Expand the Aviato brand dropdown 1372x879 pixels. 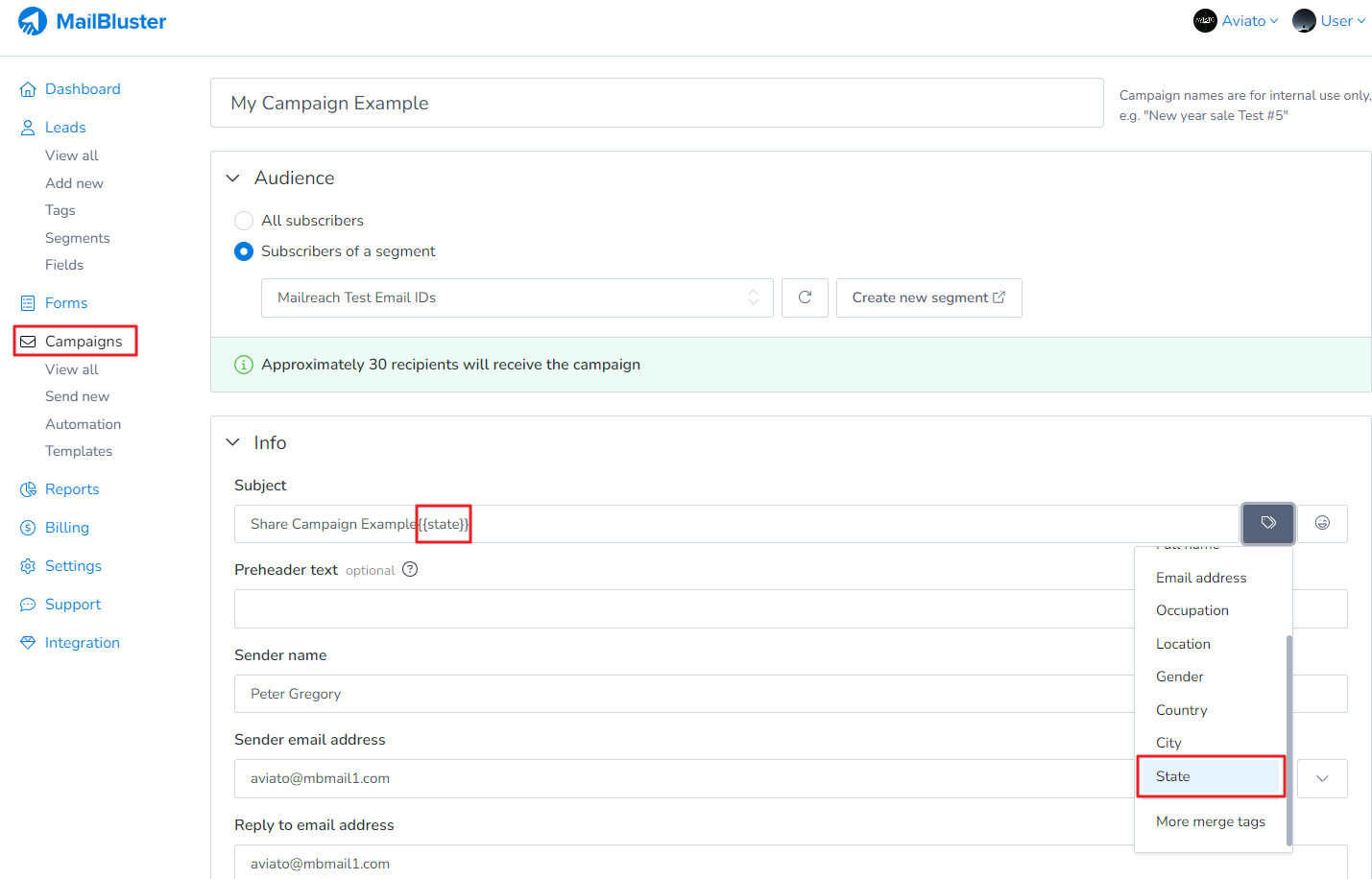[x=1237, y=21]
